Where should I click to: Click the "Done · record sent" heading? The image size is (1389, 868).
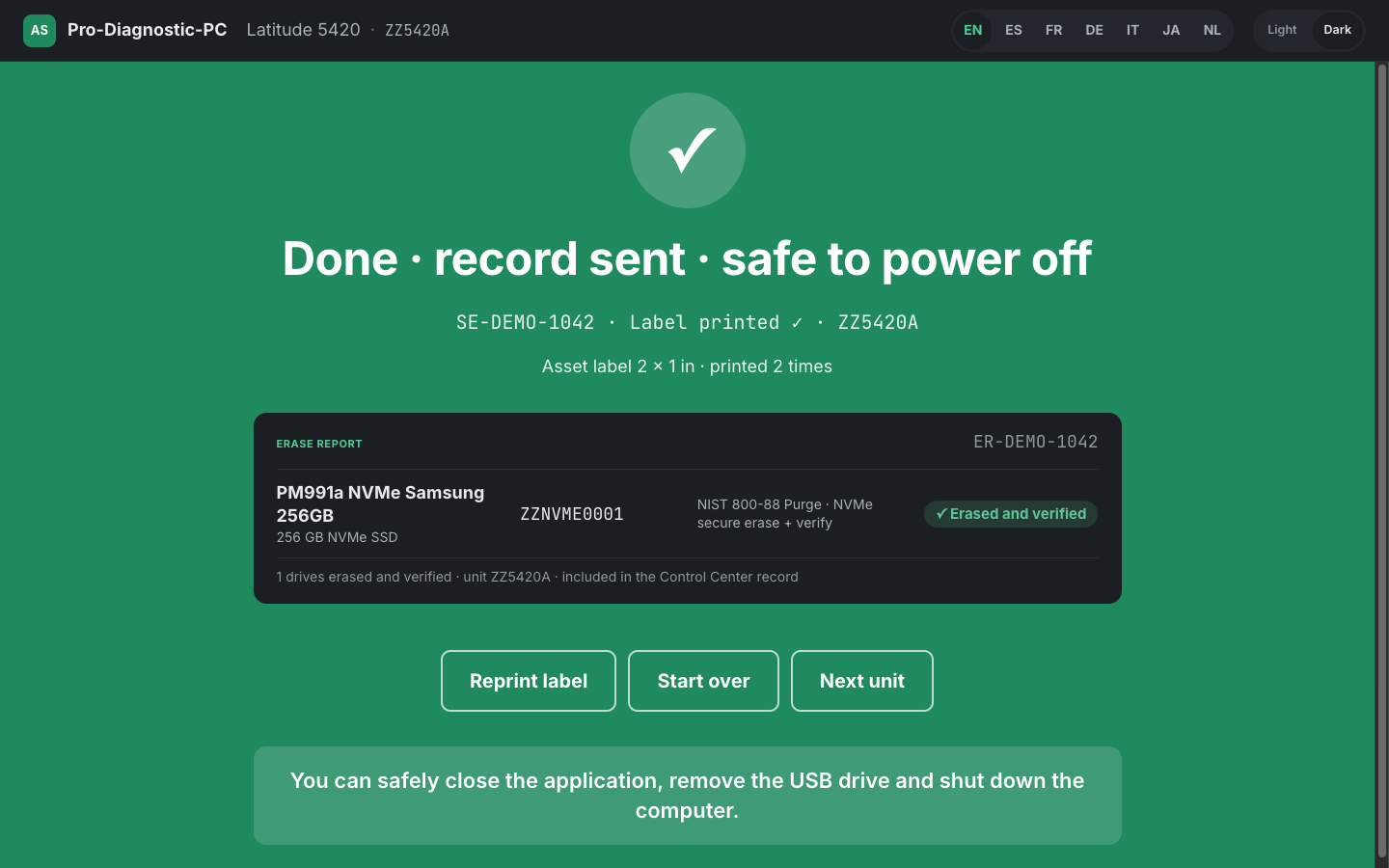point(688,258)
